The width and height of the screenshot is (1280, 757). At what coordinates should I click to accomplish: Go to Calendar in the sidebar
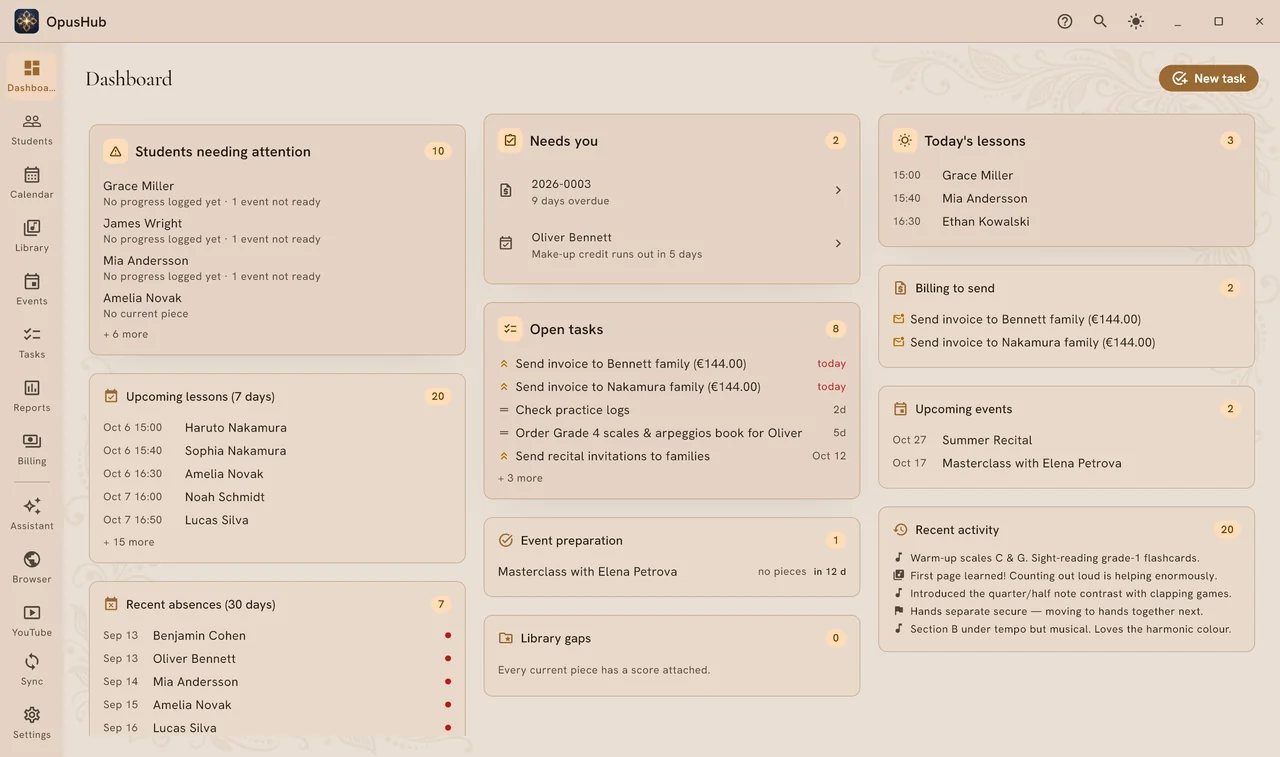click(x=32, y=183)
